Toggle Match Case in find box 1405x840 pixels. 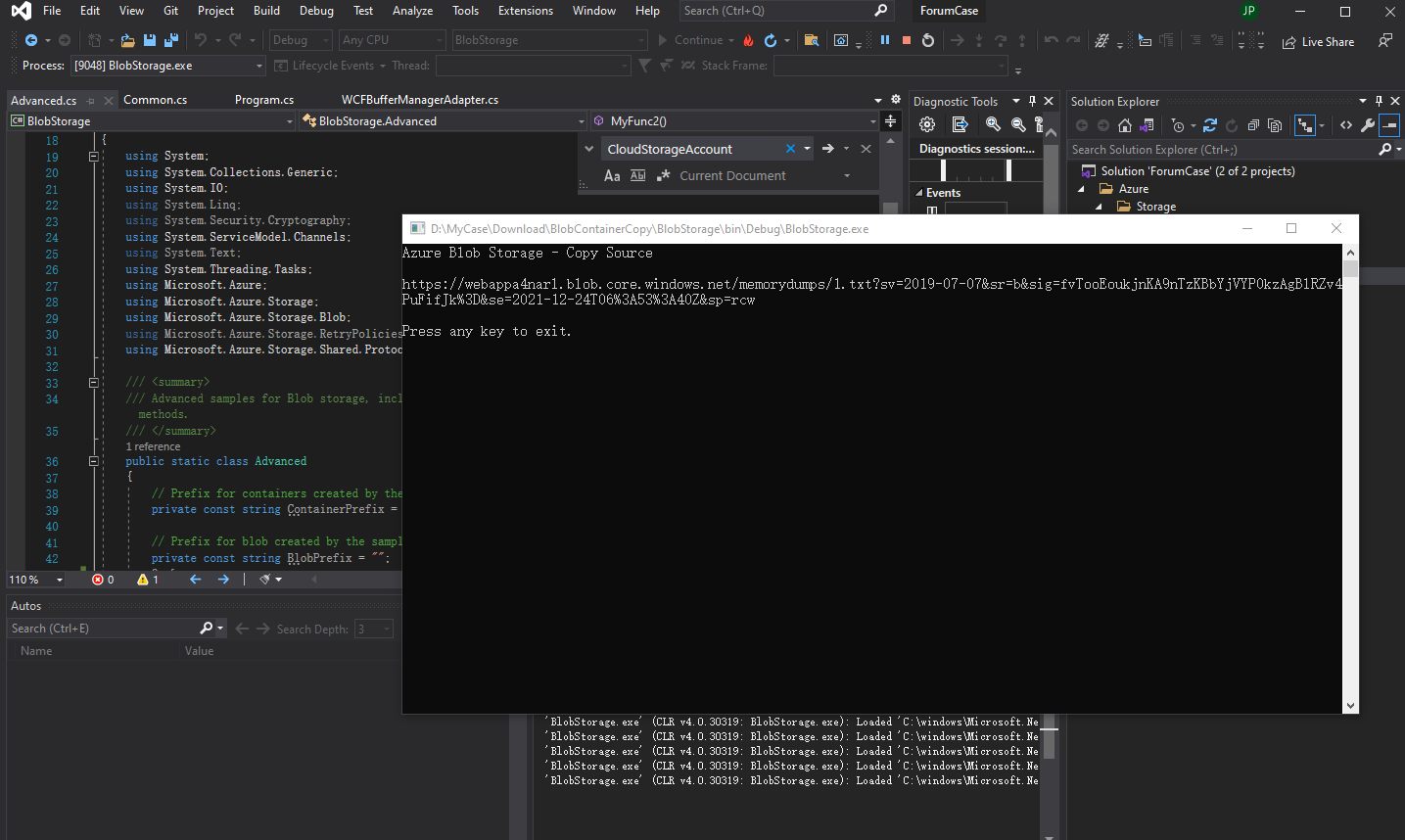pyautogui.click(x=612, y=176)
